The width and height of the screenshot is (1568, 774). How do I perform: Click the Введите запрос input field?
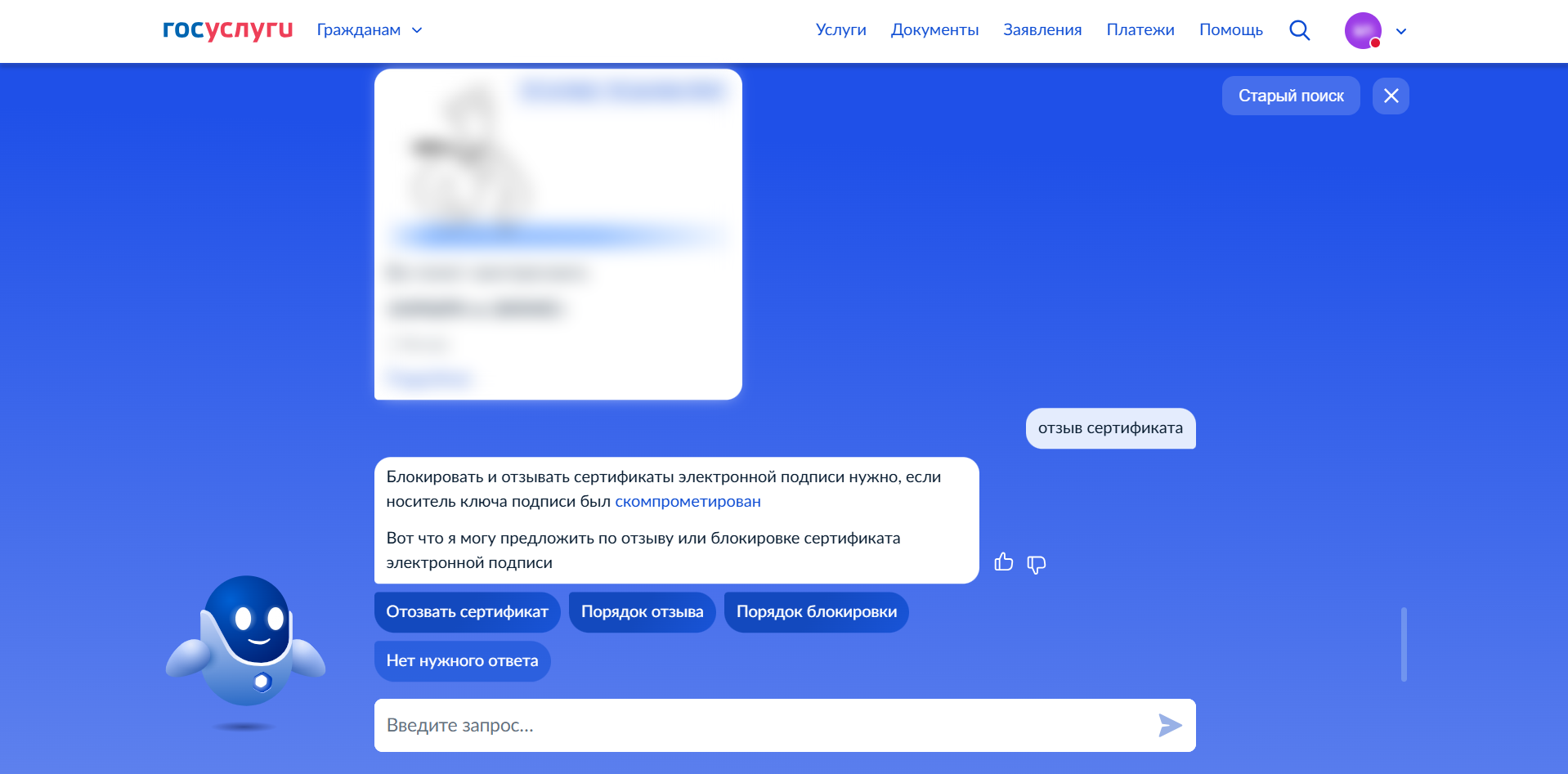[760, 725]
